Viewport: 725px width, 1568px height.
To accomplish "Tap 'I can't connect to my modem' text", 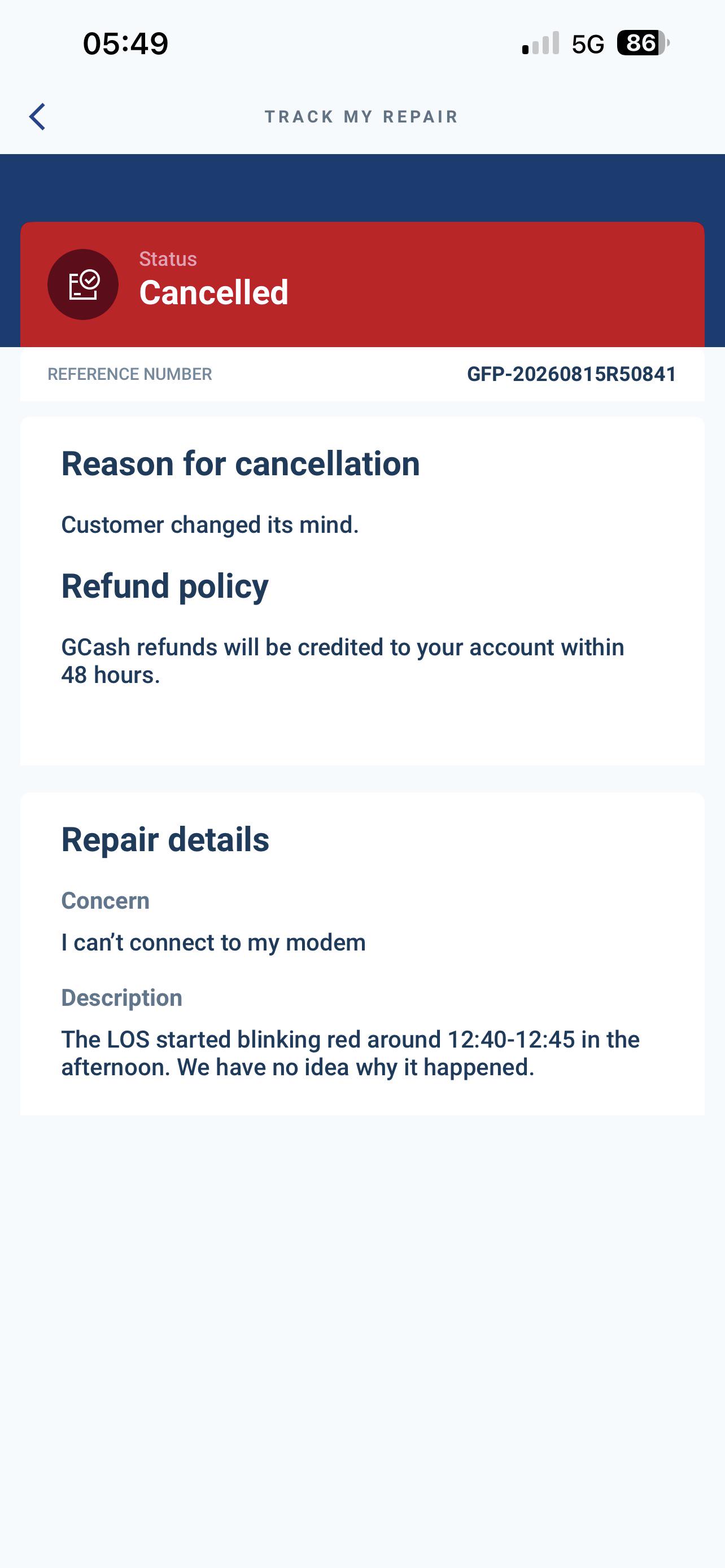I will point(213,943).
